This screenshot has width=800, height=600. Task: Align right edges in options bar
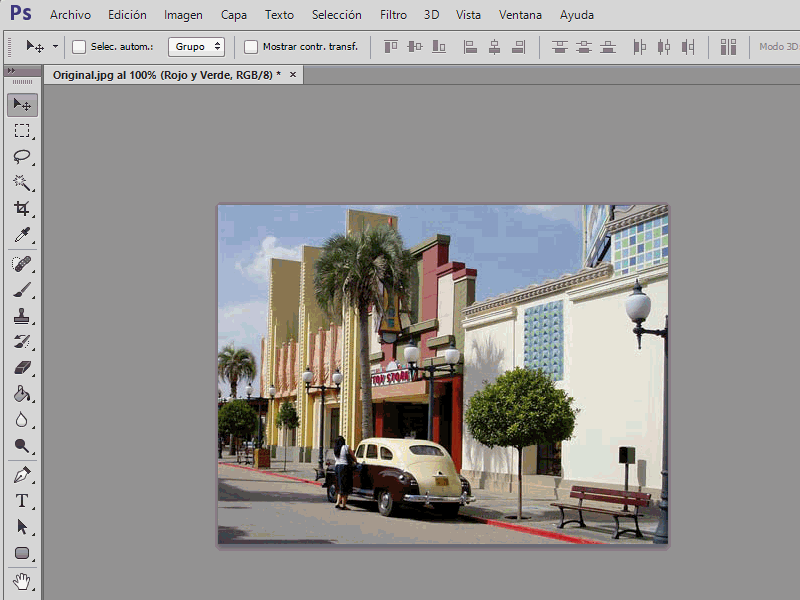pyautogui.click(x=518, y=47)
